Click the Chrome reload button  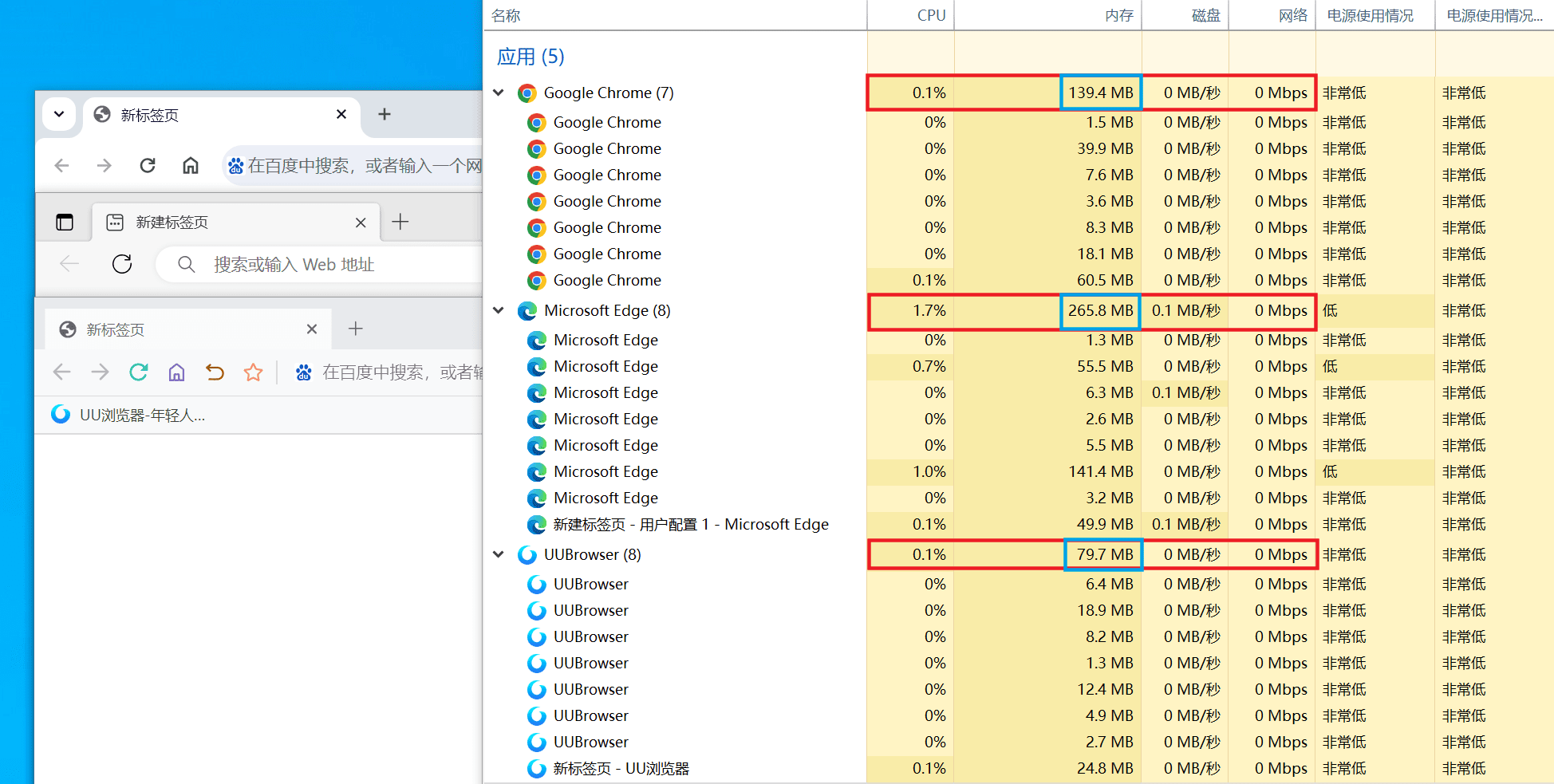coord(148,165)
